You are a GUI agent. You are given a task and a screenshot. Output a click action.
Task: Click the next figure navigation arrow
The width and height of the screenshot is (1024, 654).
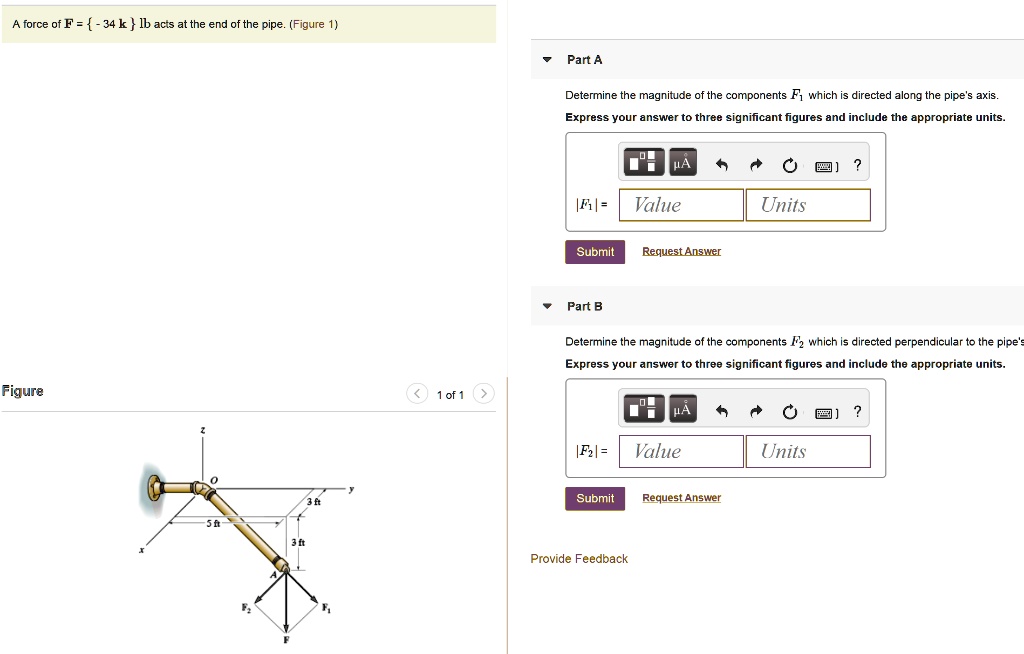[483, 393]
